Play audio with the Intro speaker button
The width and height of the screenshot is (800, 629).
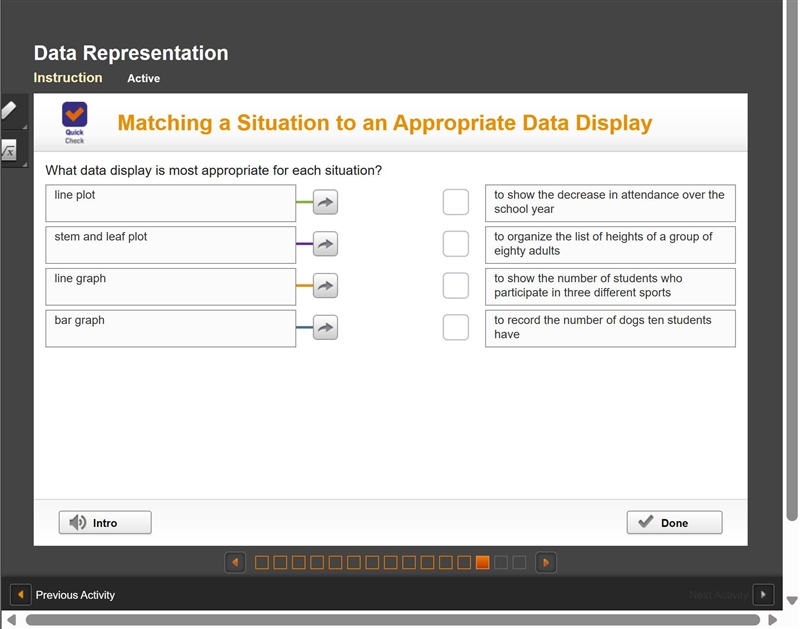click(x=105, y=522)
